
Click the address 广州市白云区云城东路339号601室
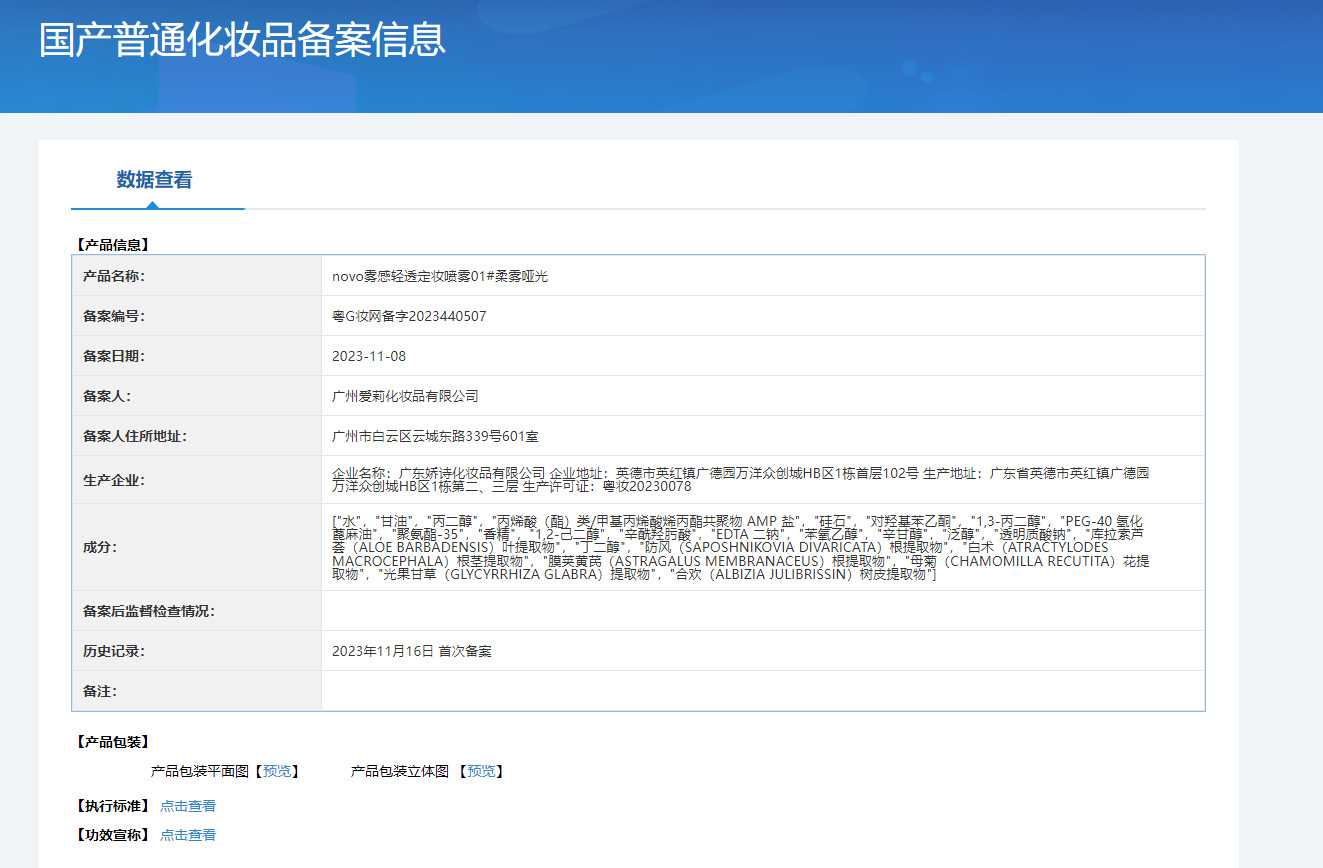[x=436, y=436]
